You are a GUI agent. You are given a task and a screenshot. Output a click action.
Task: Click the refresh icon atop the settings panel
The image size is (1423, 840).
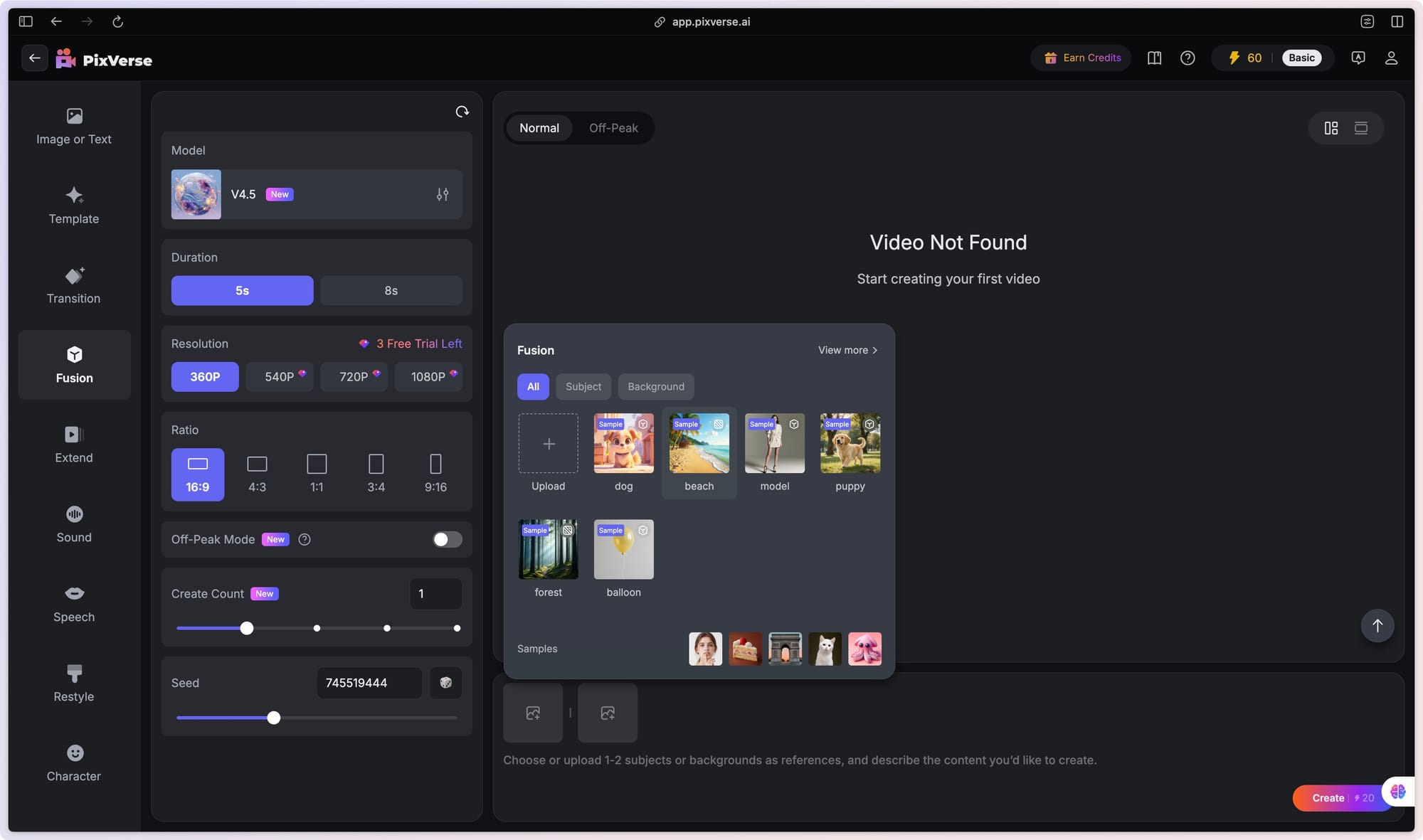click(462, 112)
